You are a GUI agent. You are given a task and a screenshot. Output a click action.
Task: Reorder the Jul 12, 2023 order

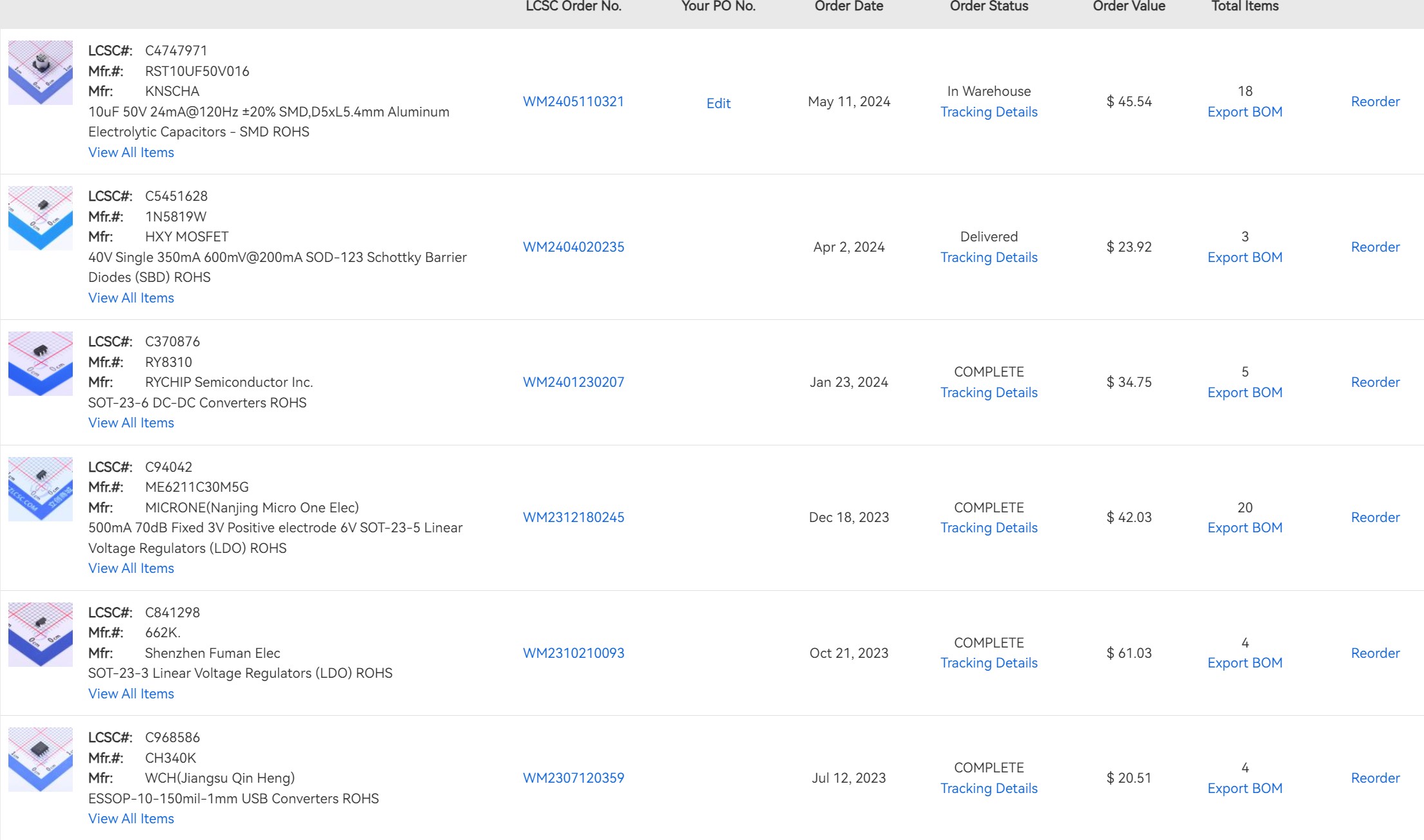[x=1375, y=778]
